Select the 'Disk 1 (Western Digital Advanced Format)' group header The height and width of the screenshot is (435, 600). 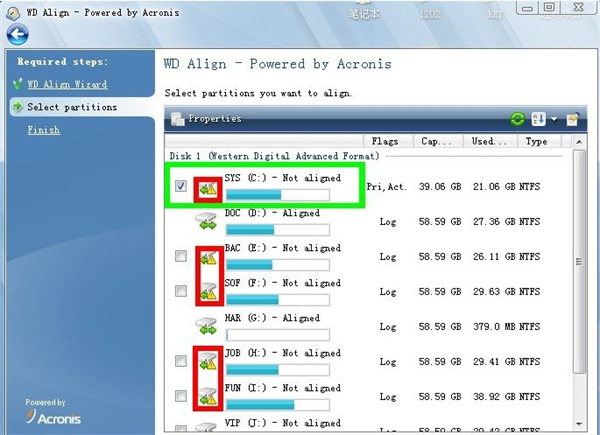[274, 156]
